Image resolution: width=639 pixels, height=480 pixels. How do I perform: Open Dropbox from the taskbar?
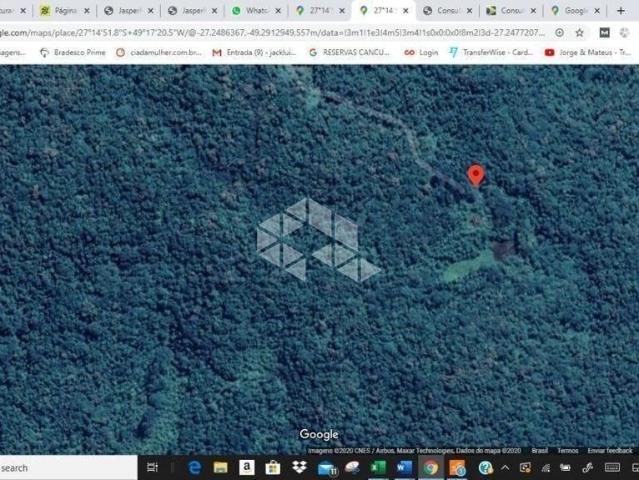(x=299, y=467)
